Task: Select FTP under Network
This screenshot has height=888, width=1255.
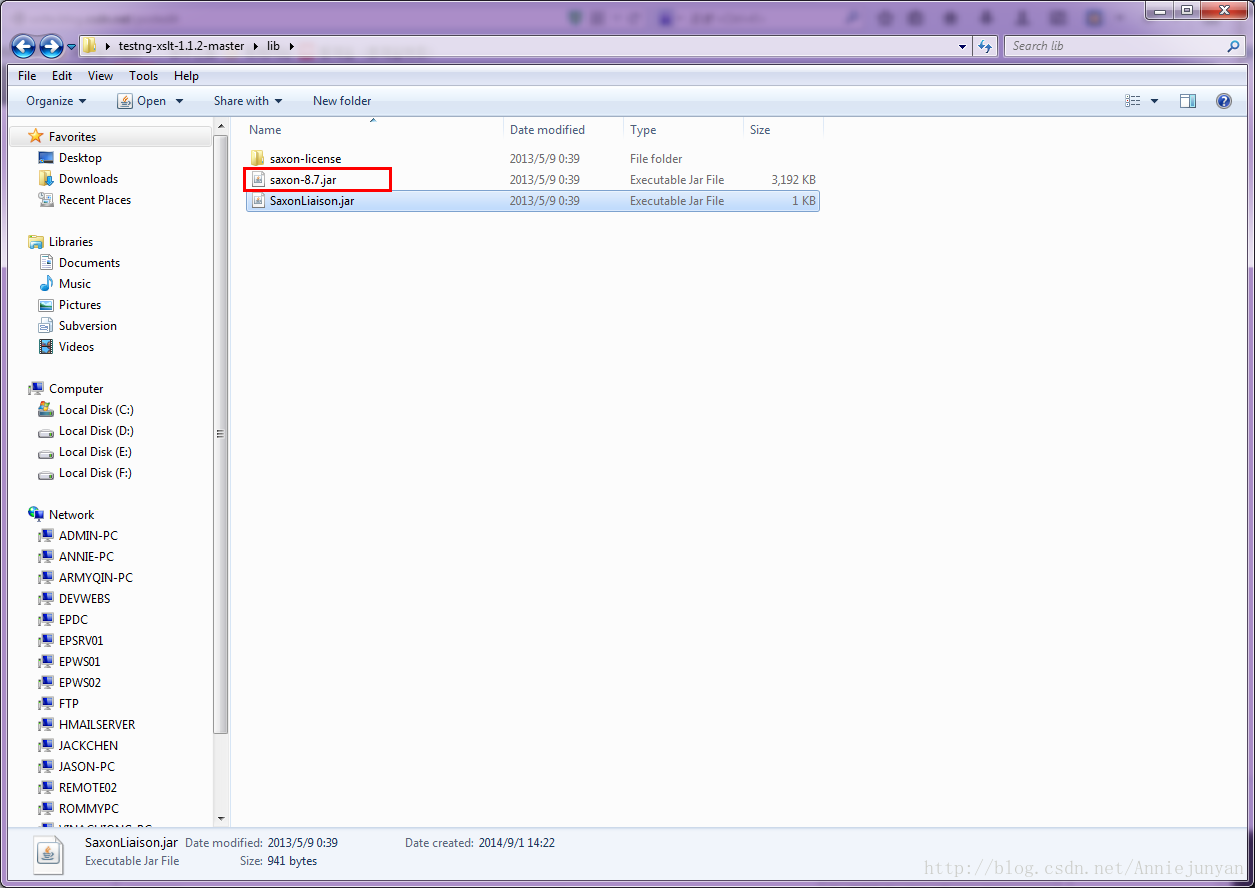Action: point(68,704)
